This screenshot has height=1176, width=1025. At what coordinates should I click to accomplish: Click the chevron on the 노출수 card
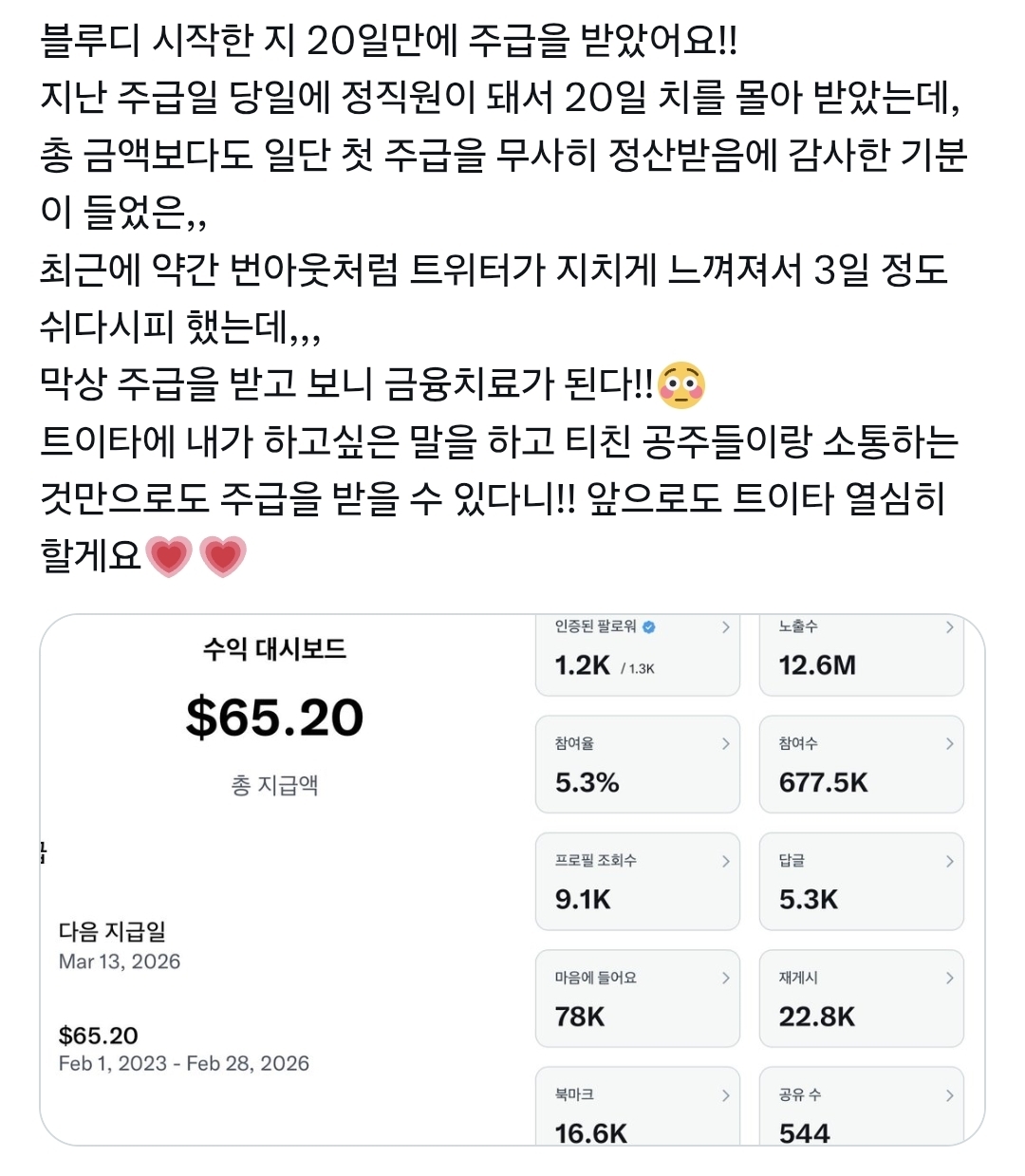949,627
